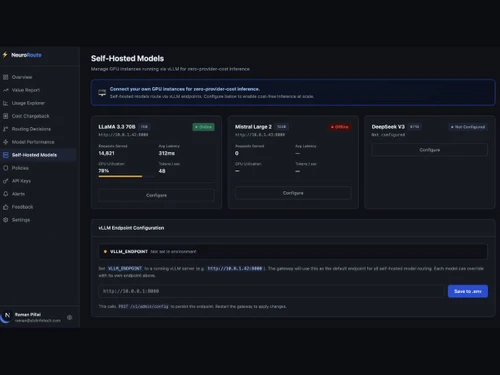Go to Usage Explorer
Screen dimensions: 500x375
[38, 103]
